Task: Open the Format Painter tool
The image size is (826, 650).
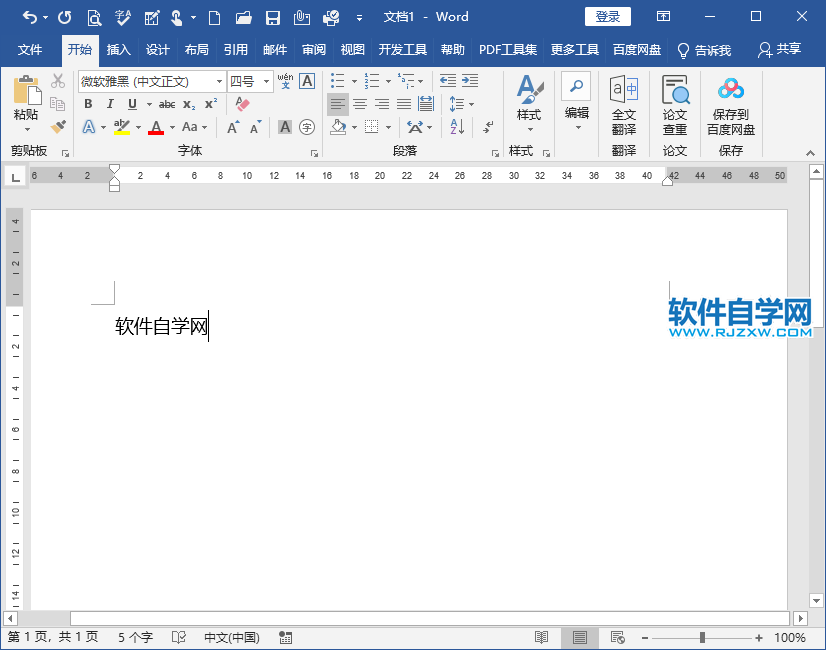Action: click(57, 127)
